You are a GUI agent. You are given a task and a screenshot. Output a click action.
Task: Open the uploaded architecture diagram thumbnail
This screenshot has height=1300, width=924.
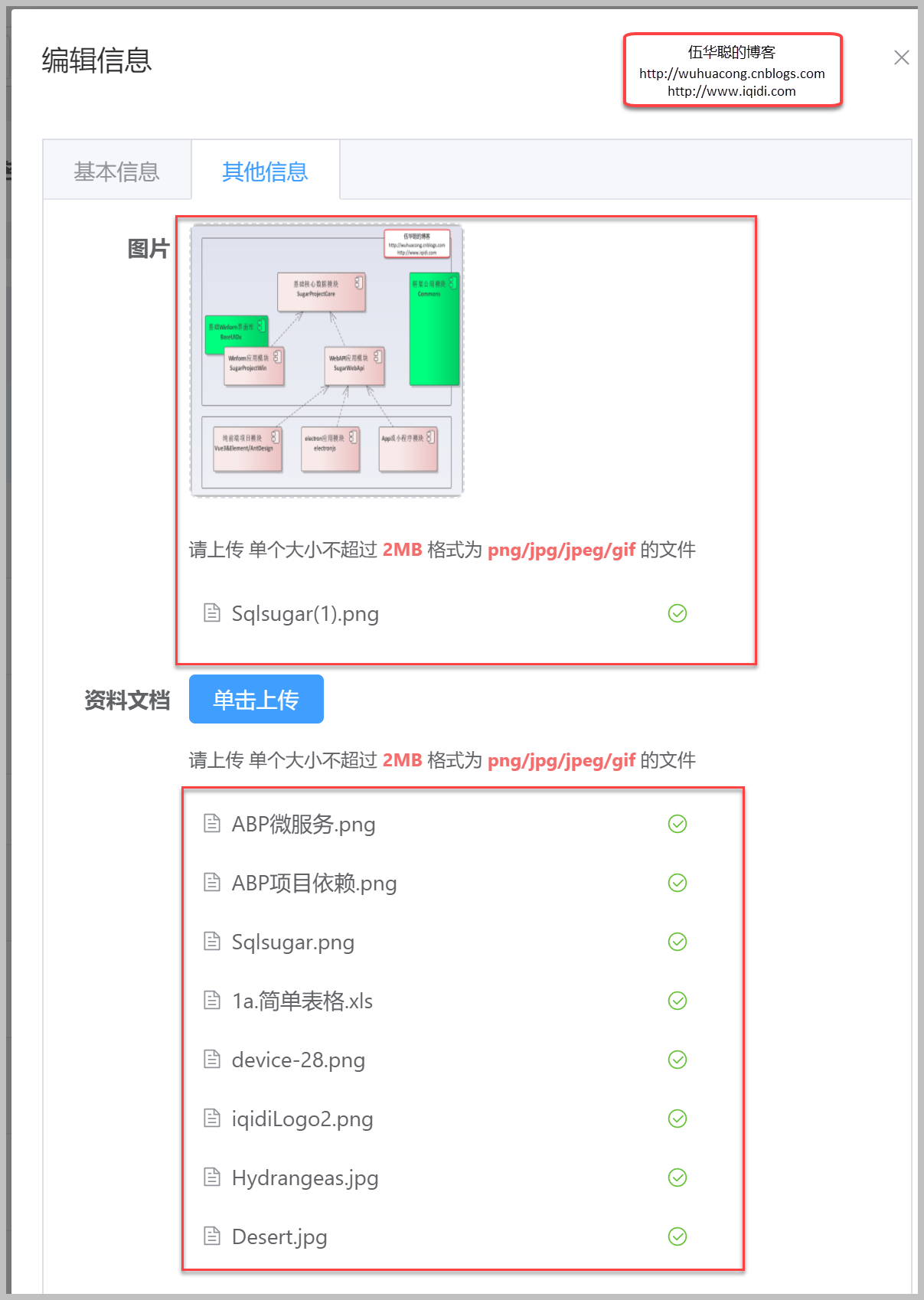327,361
